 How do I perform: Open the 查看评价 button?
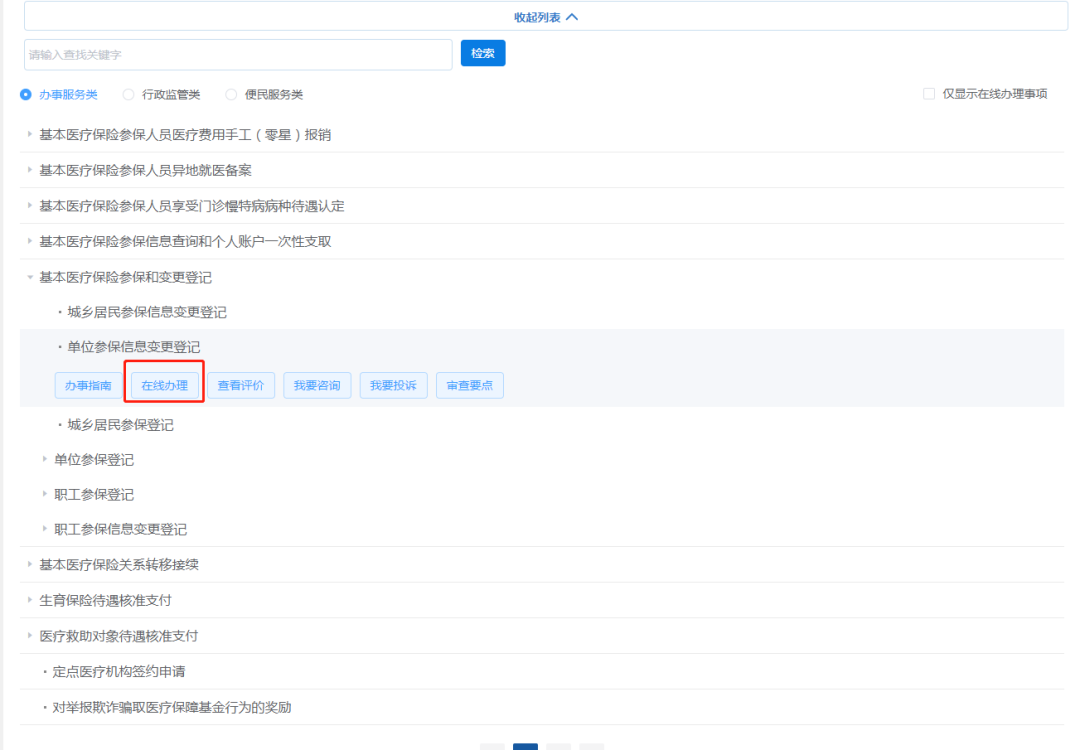tap(241, 386)
